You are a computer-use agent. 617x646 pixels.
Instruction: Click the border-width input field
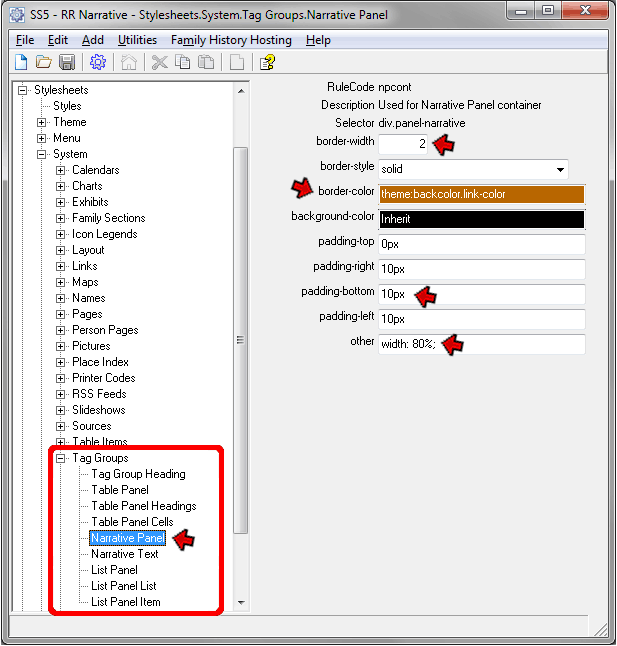click(403, 144)
